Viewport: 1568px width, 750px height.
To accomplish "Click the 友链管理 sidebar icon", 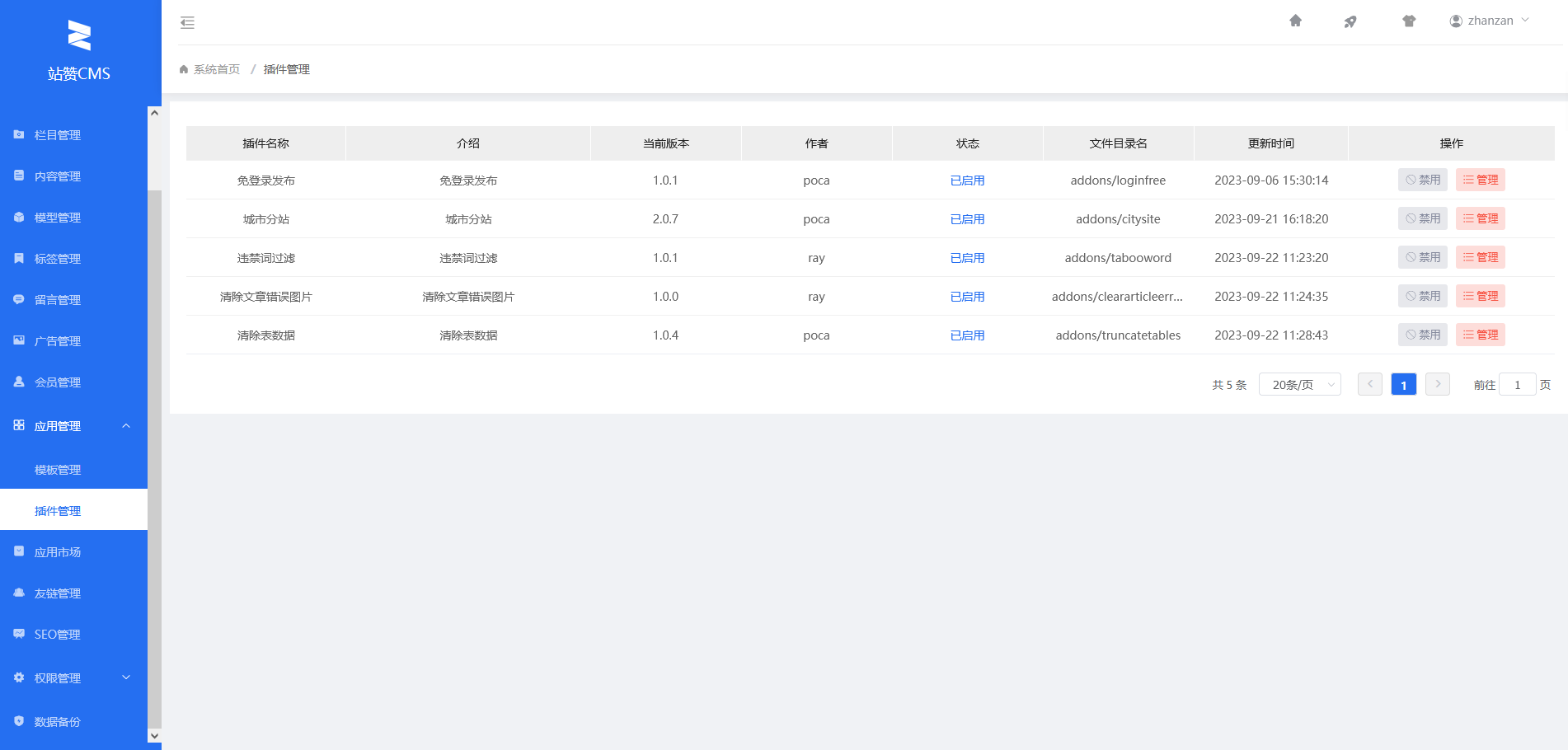I will [x=19, y=593].
